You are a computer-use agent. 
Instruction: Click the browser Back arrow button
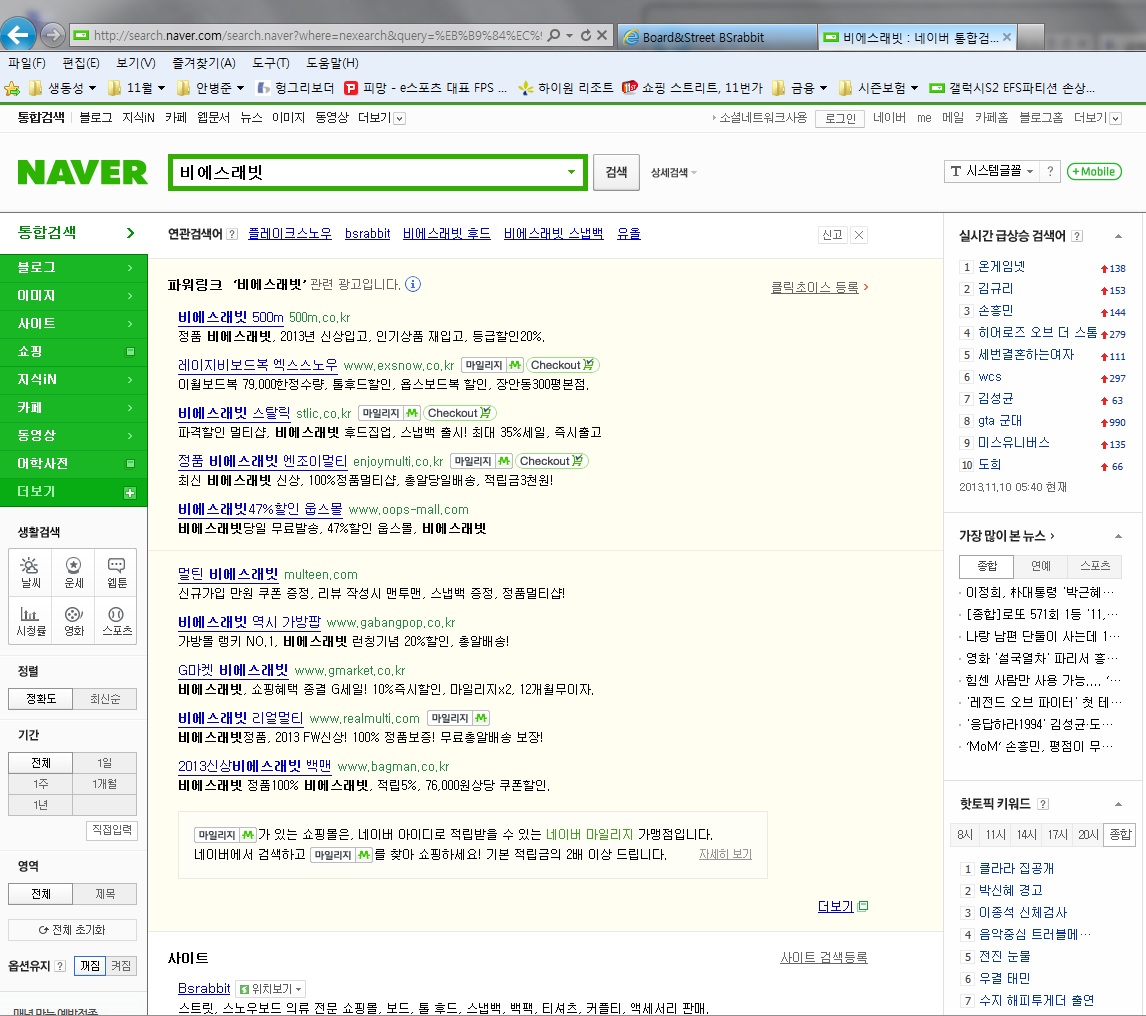point(18,34)
